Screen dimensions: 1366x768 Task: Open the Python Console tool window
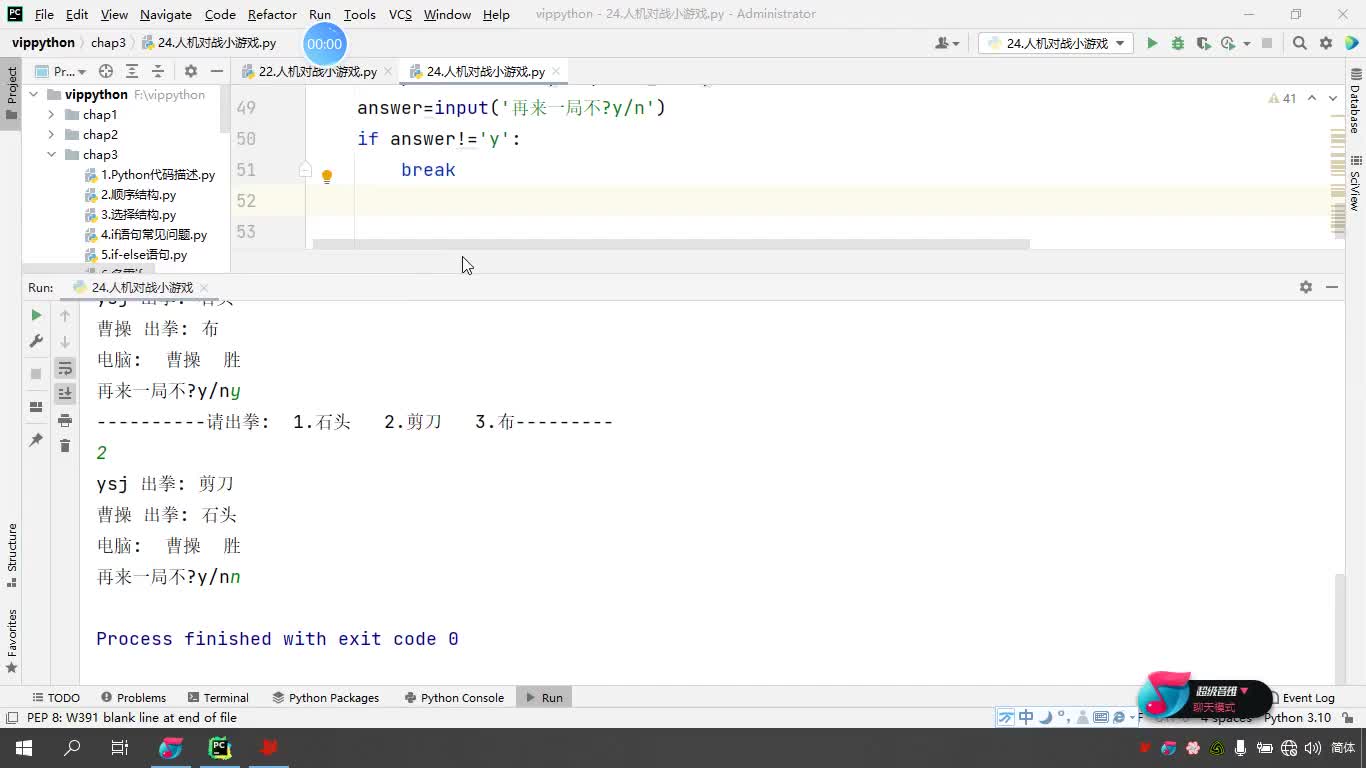pos(454,697)
